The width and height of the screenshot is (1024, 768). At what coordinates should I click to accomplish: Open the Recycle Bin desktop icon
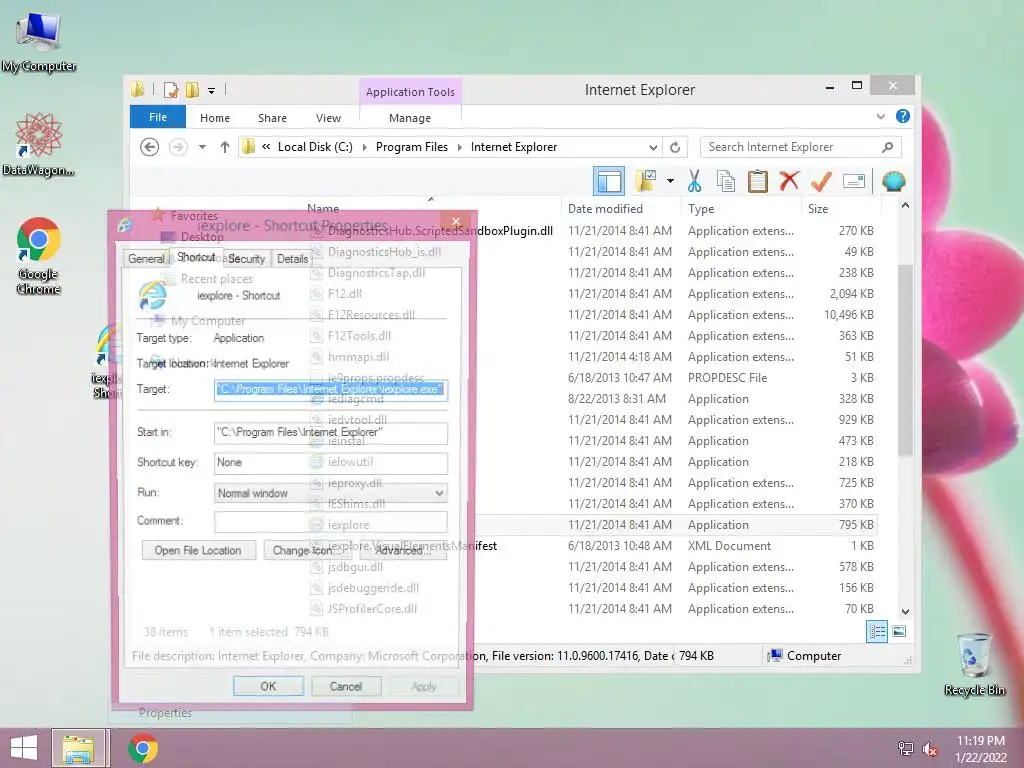[x=974, y=663]
